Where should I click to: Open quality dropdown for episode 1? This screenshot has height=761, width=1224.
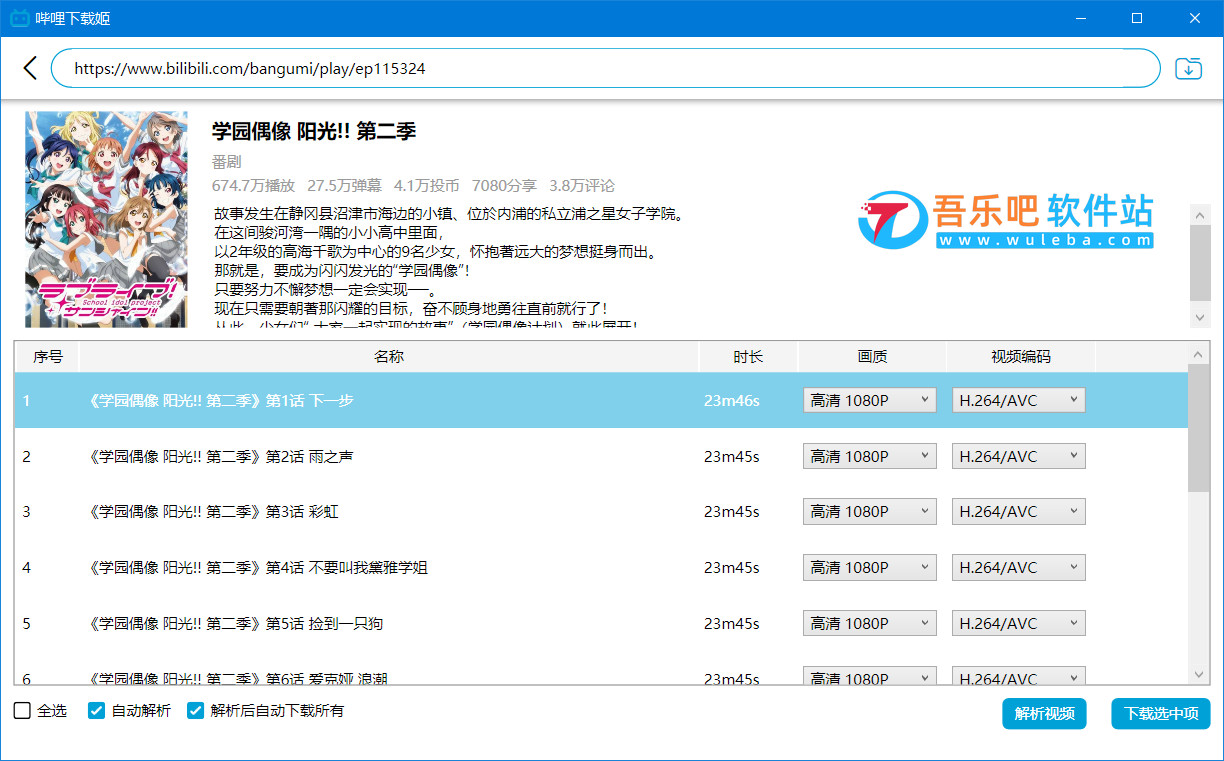click(870, 400)
